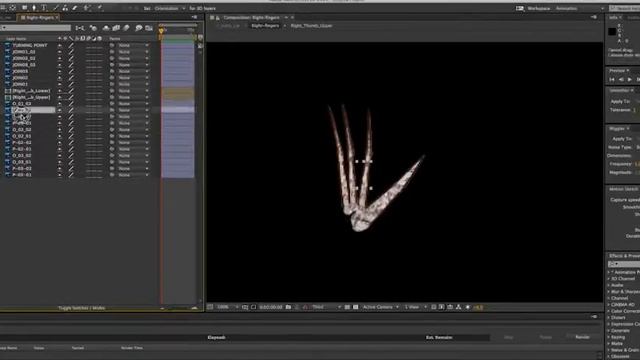
Task: Open the parent dropdown for the O_02_02 layer
Action: 133,129
